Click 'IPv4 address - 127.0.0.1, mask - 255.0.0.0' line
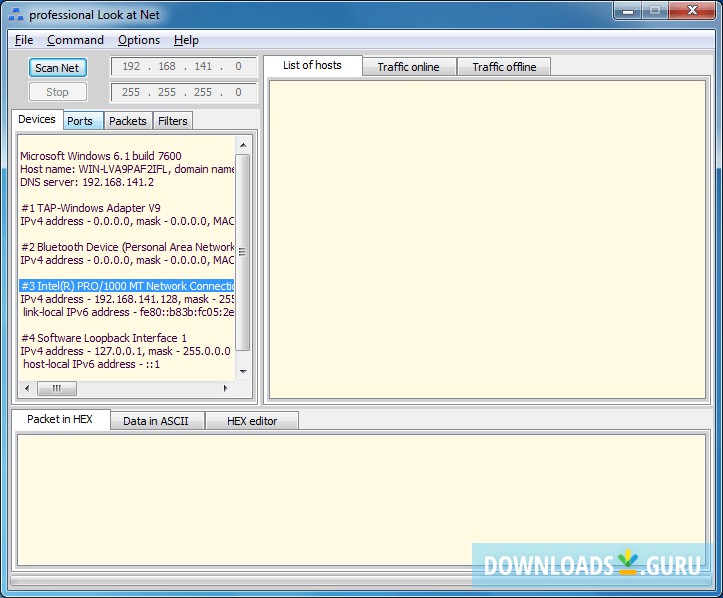This screenshot has width=723, height=598. point(125,351)
